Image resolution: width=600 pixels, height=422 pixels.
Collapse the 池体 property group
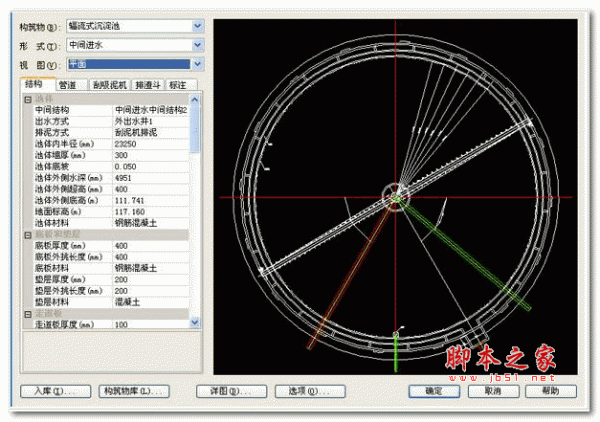pos(27,99)
